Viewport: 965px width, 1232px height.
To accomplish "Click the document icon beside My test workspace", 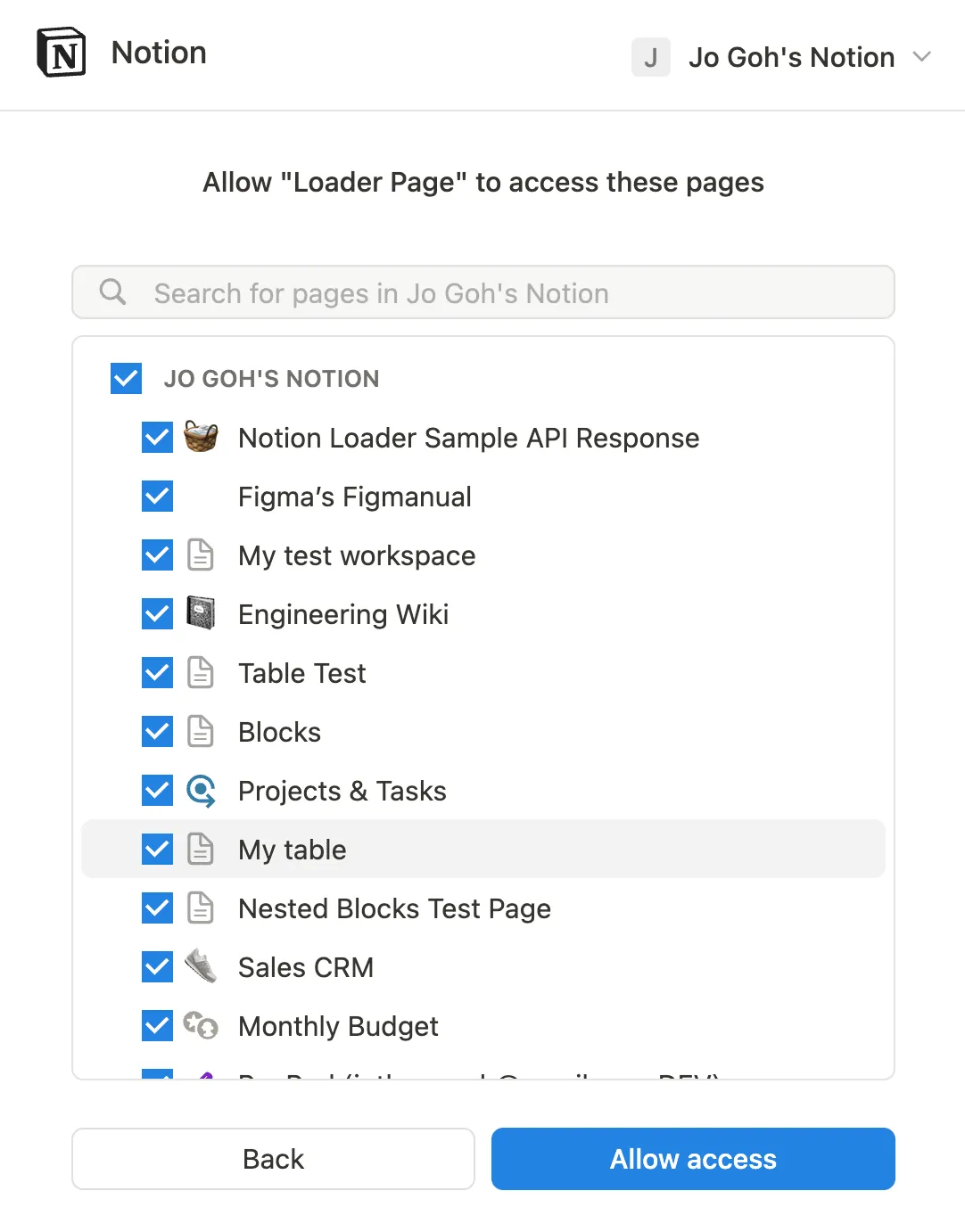I will [201, 554].
